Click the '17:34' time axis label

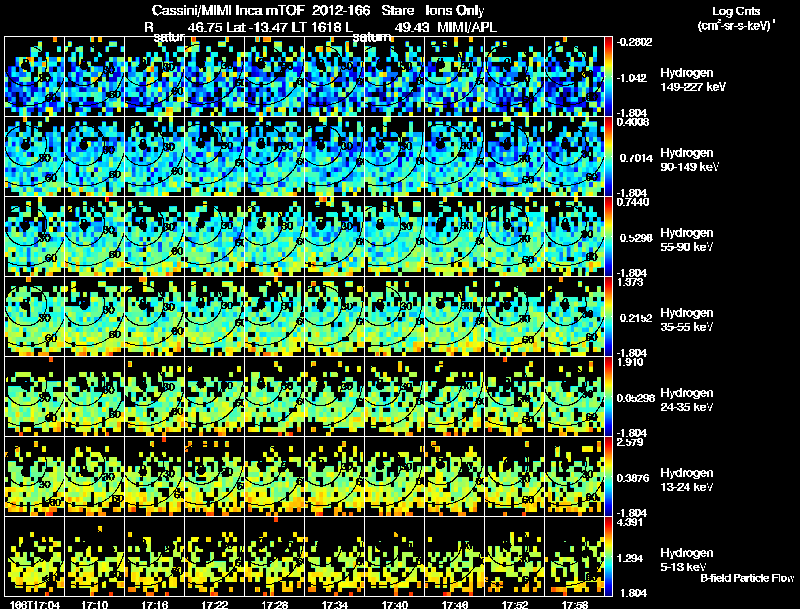(x=335, y=605)
